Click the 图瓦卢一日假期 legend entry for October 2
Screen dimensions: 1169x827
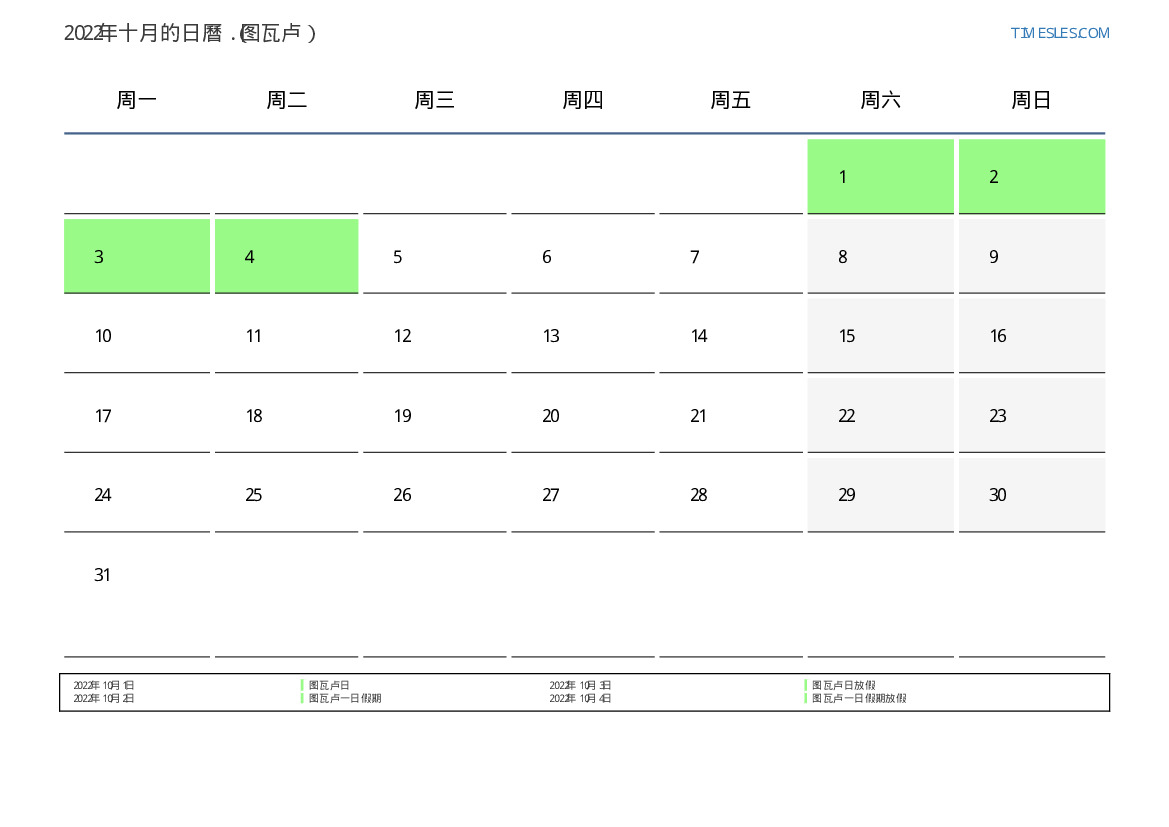[344, 698]
